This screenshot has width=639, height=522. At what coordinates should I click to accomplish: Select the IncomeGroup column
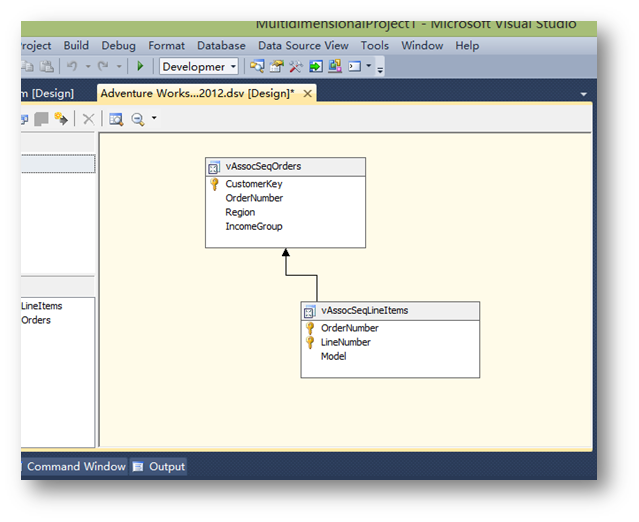click(254, 227)
